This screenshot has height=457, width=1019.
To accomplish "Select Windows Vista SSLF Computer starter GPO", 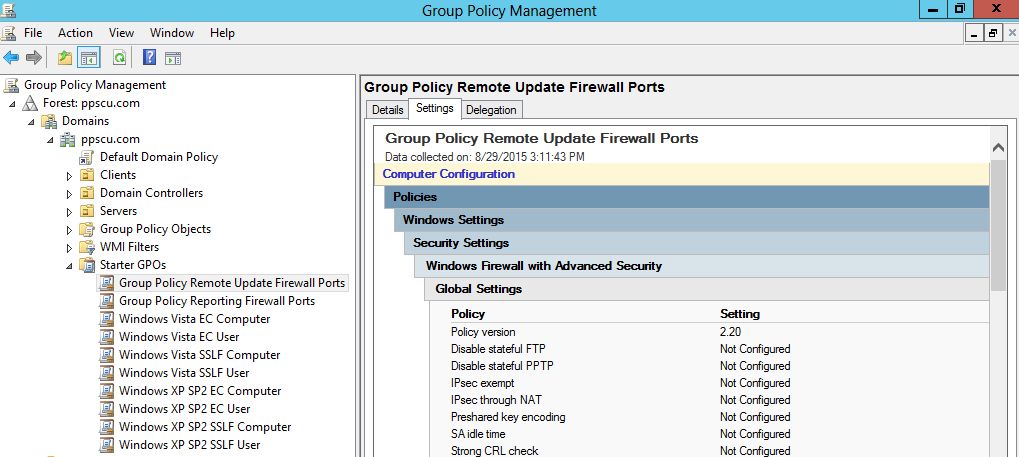I will point(200,355).
